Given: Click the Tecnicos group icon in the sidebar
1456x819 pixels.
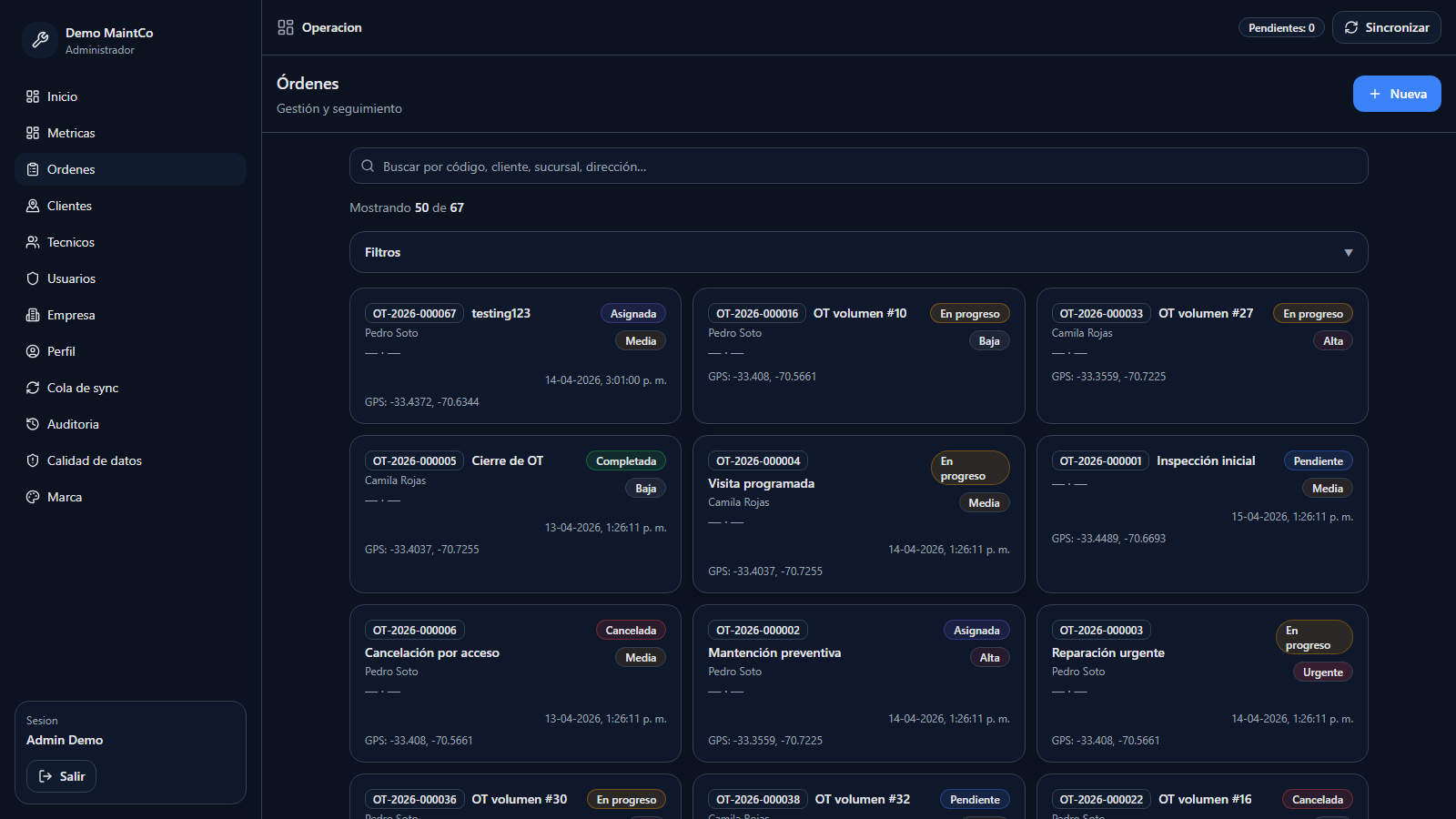Looking at the screenshot, I should [33, 242].
